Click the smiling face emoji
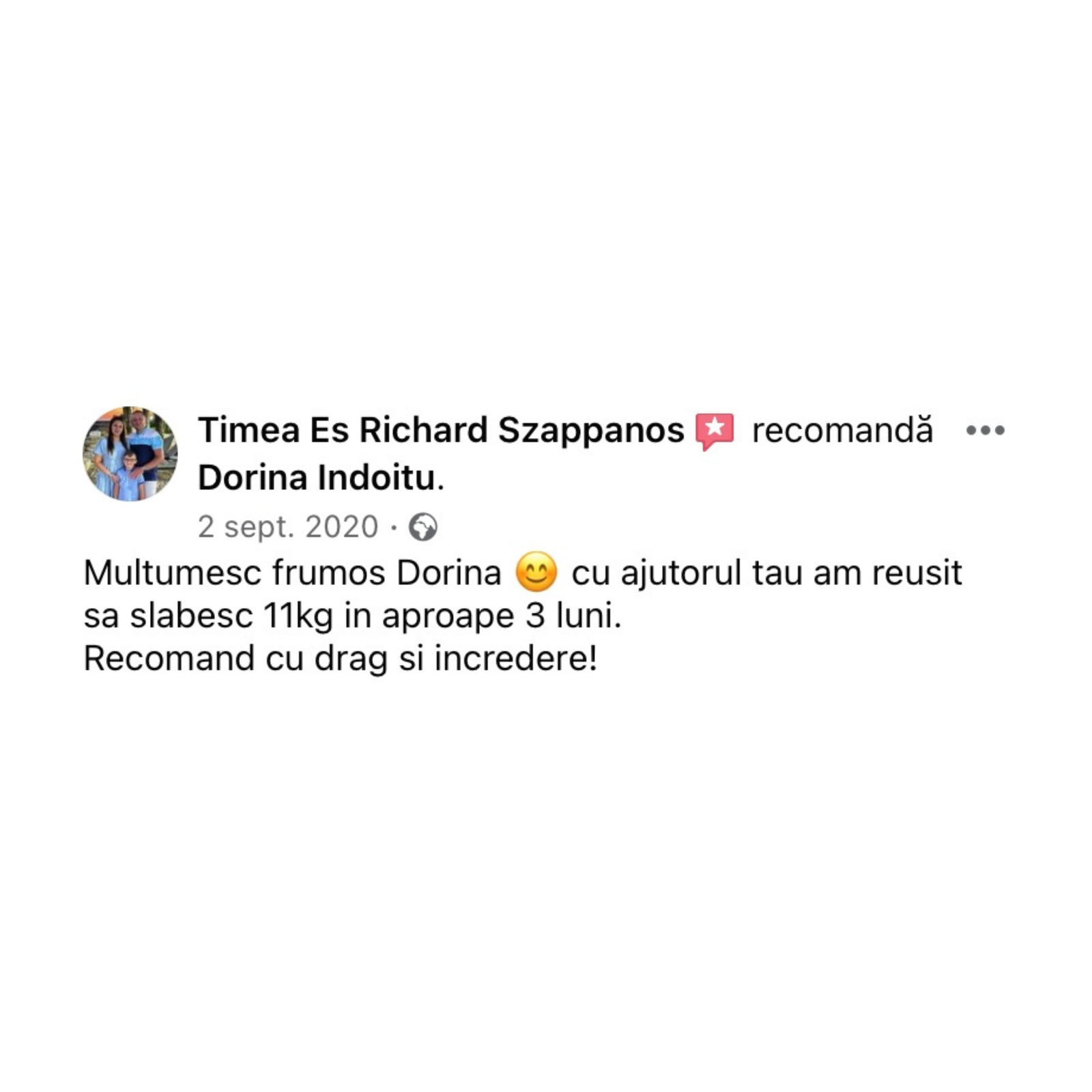1092x1092 pixels. (536, 572)
